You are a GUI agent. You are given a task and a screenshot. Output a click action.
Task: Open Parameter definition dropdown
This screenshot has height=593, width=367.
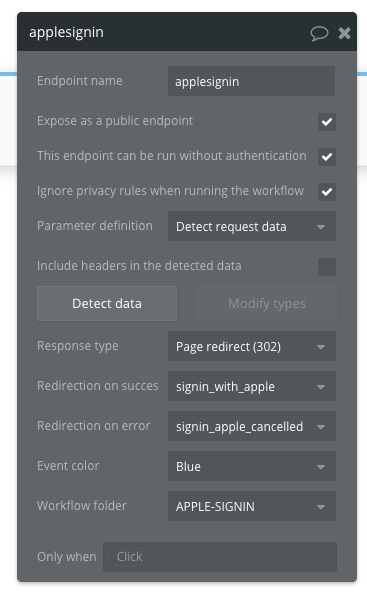click(x=252, y=226)
